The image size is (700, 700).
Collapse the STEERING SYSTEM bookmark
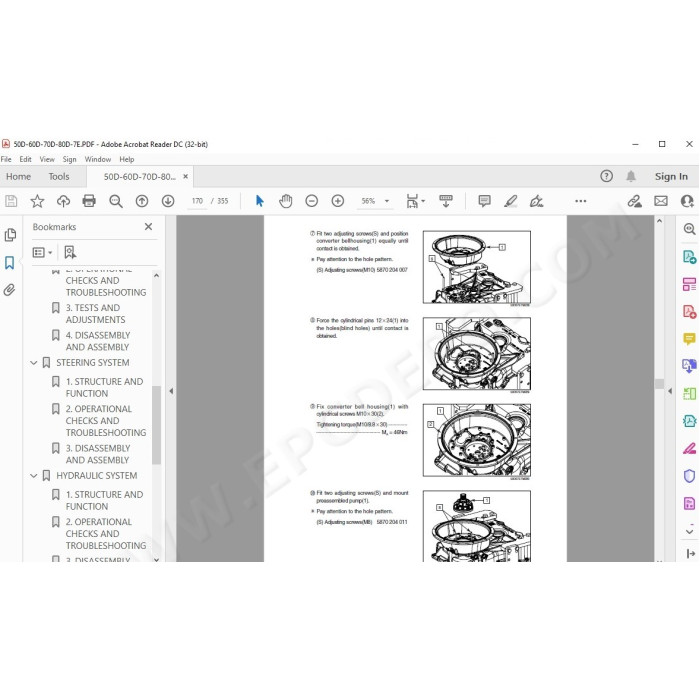[33, 363]
